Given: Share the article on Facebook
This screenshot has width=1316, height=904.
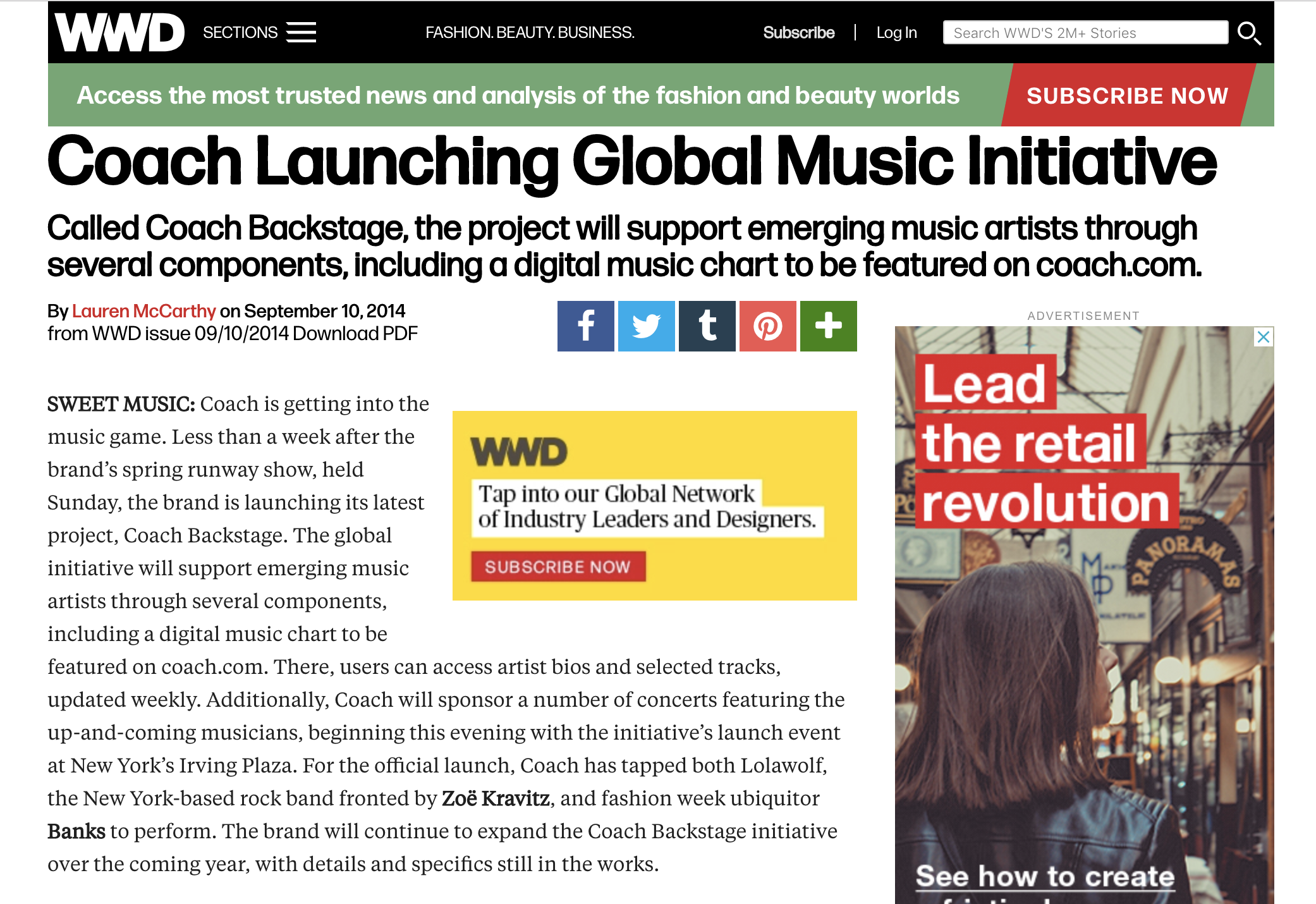Looking at the screenshot, I should [585, 326].
